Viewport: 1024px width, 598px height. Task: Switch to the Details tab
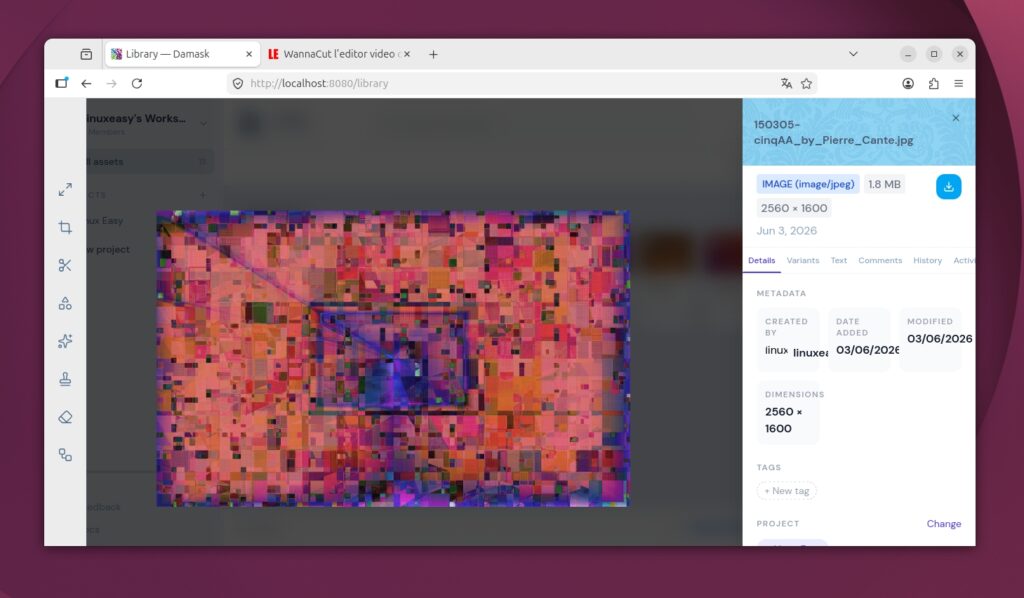click(761, 260)
